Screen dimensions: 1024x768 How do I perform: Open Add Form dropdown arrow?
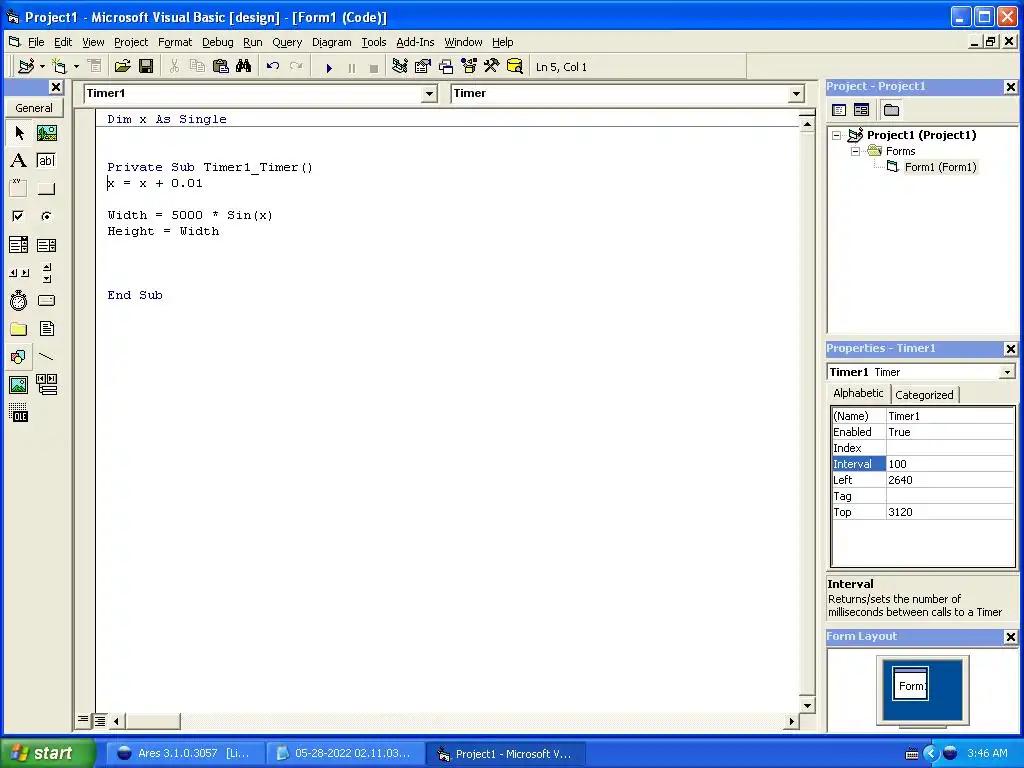click(76, 67)
